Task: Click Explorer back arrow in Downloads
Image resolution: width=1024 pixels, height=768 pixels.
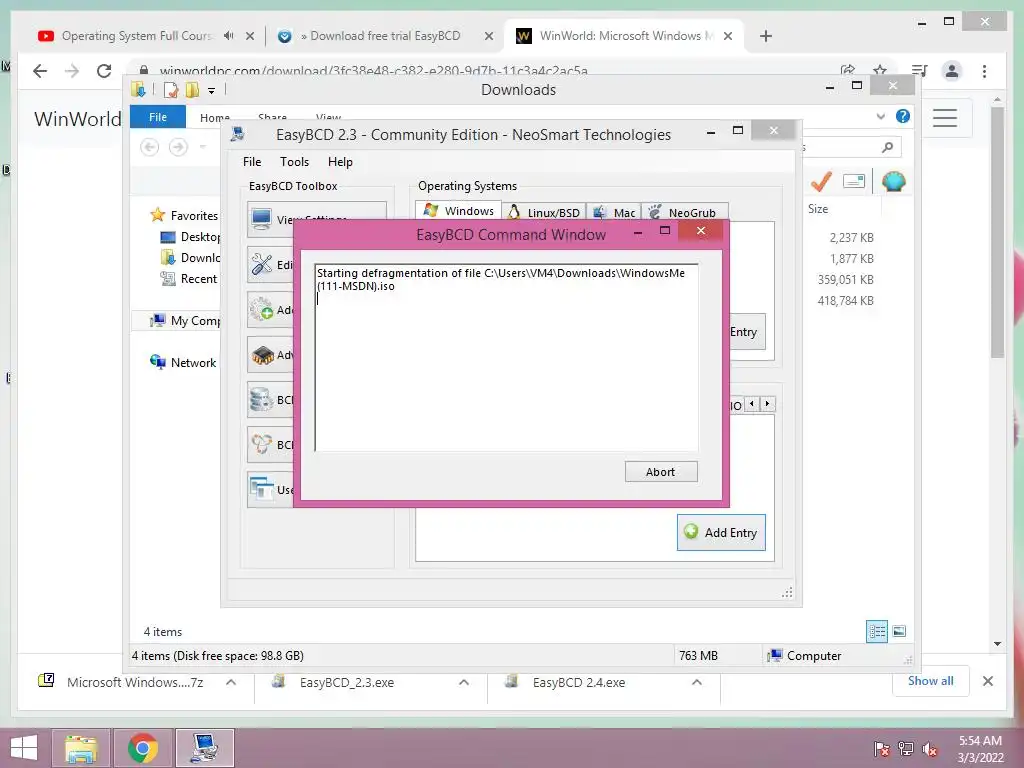Action: [x=150, y=147]
